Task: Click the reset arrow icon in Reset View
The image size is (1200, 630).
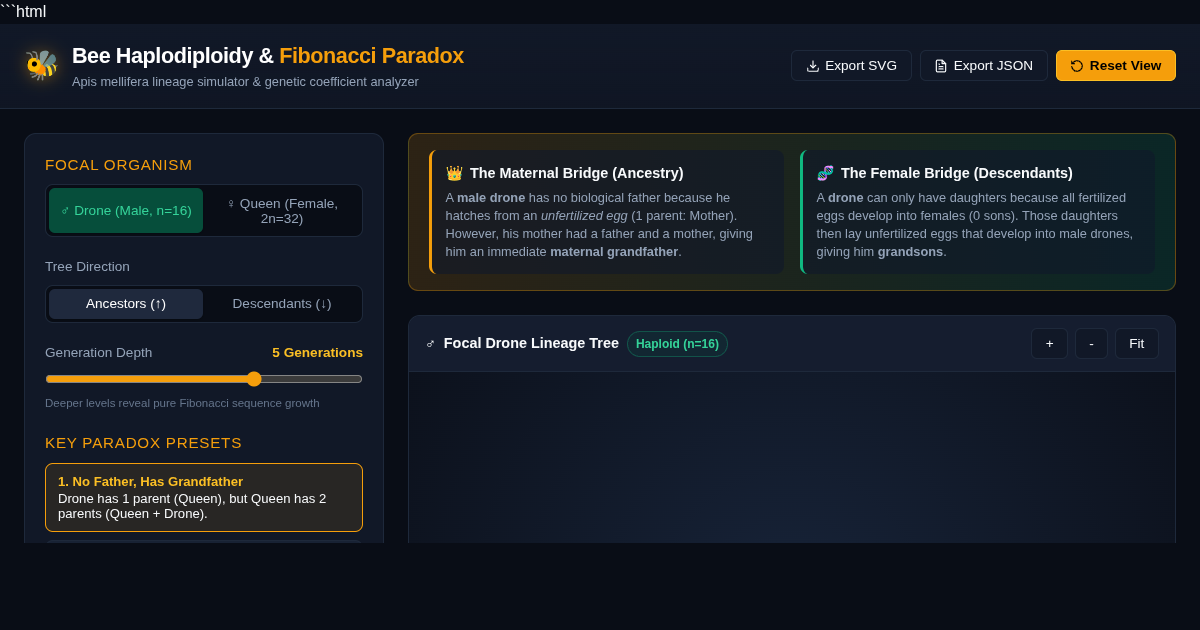Action: [1077, 66]
